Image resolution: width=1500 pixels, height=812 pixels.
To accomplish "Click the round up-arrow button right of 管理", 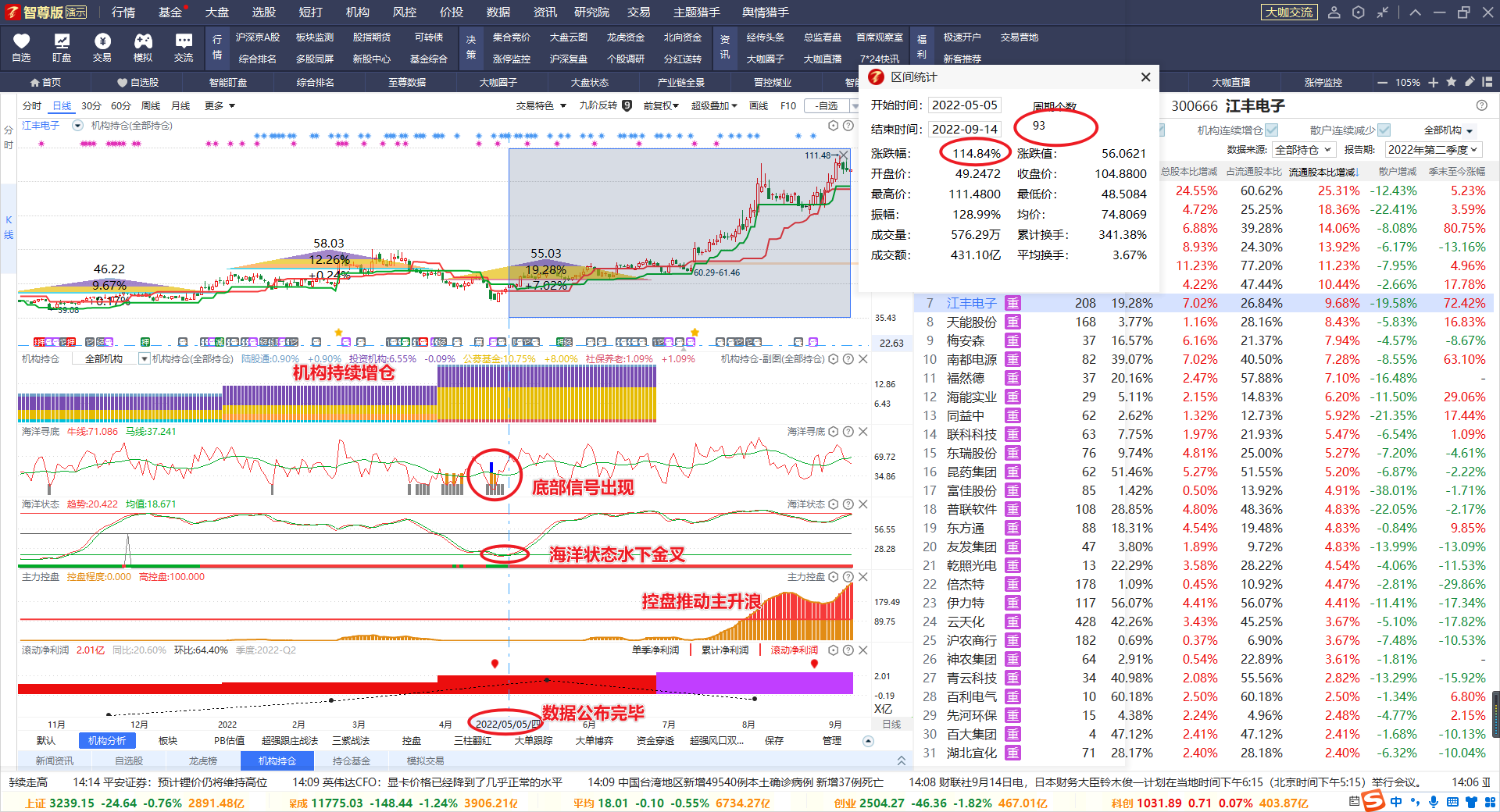I will coord(868,741).
